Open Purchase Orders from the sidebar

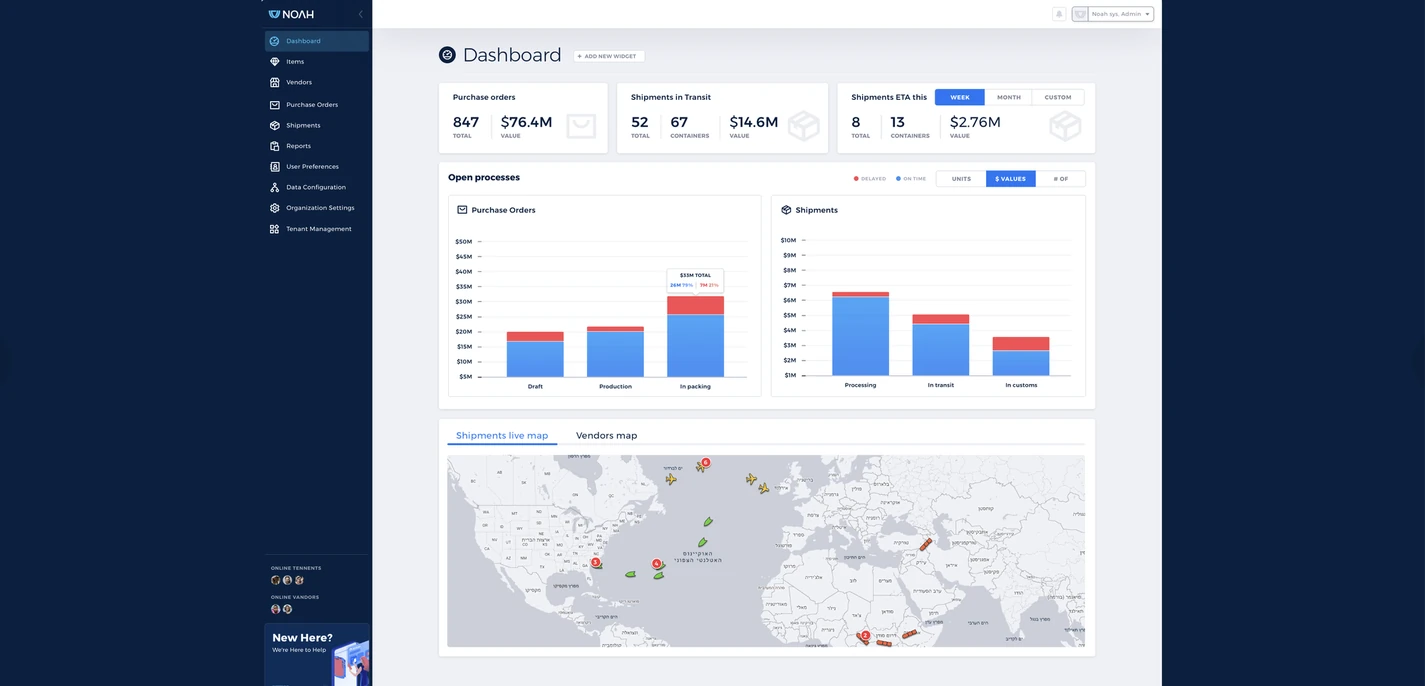316,105
